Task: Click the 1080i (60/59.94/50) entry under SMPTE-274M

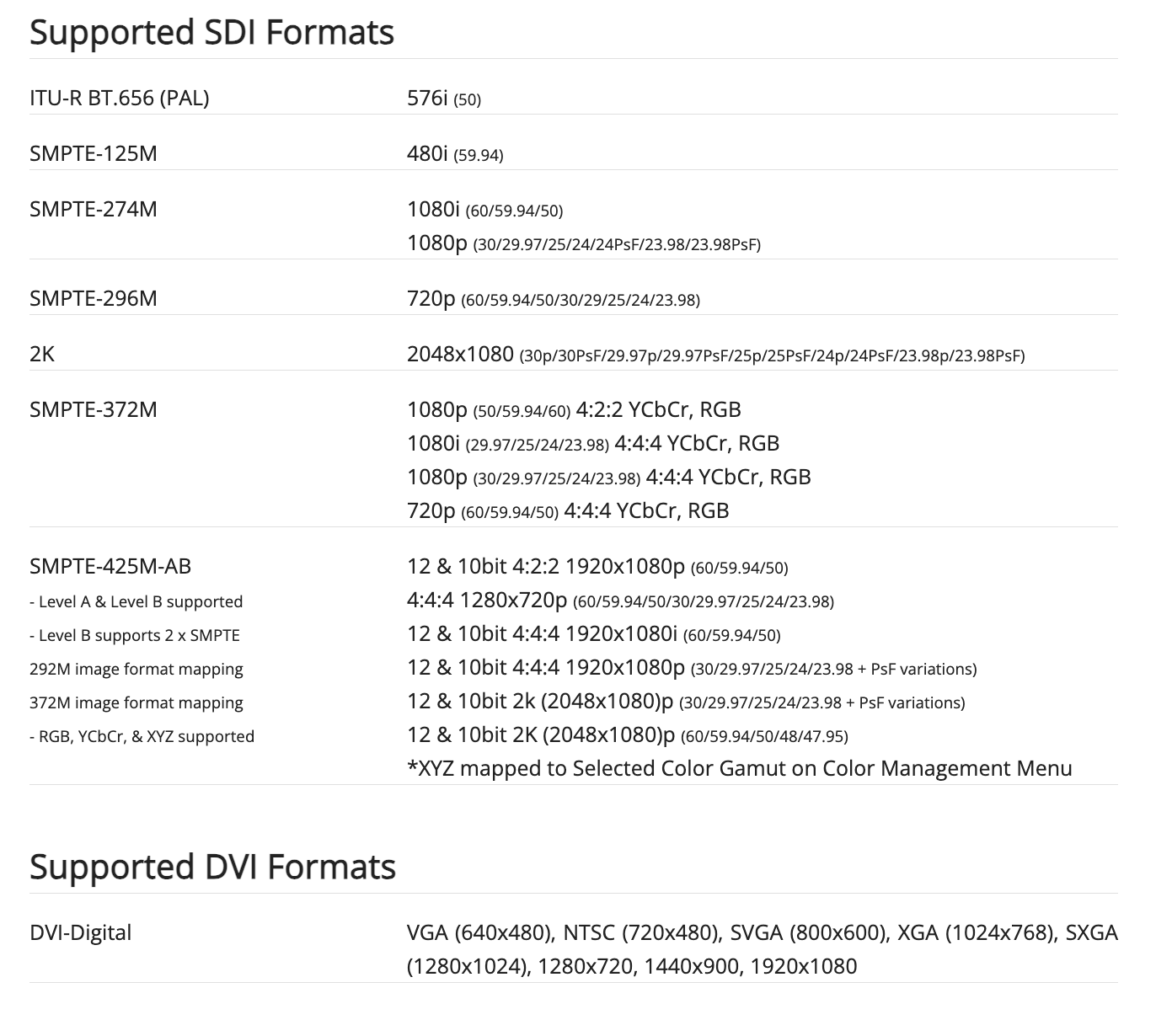Action: point(484,210)
